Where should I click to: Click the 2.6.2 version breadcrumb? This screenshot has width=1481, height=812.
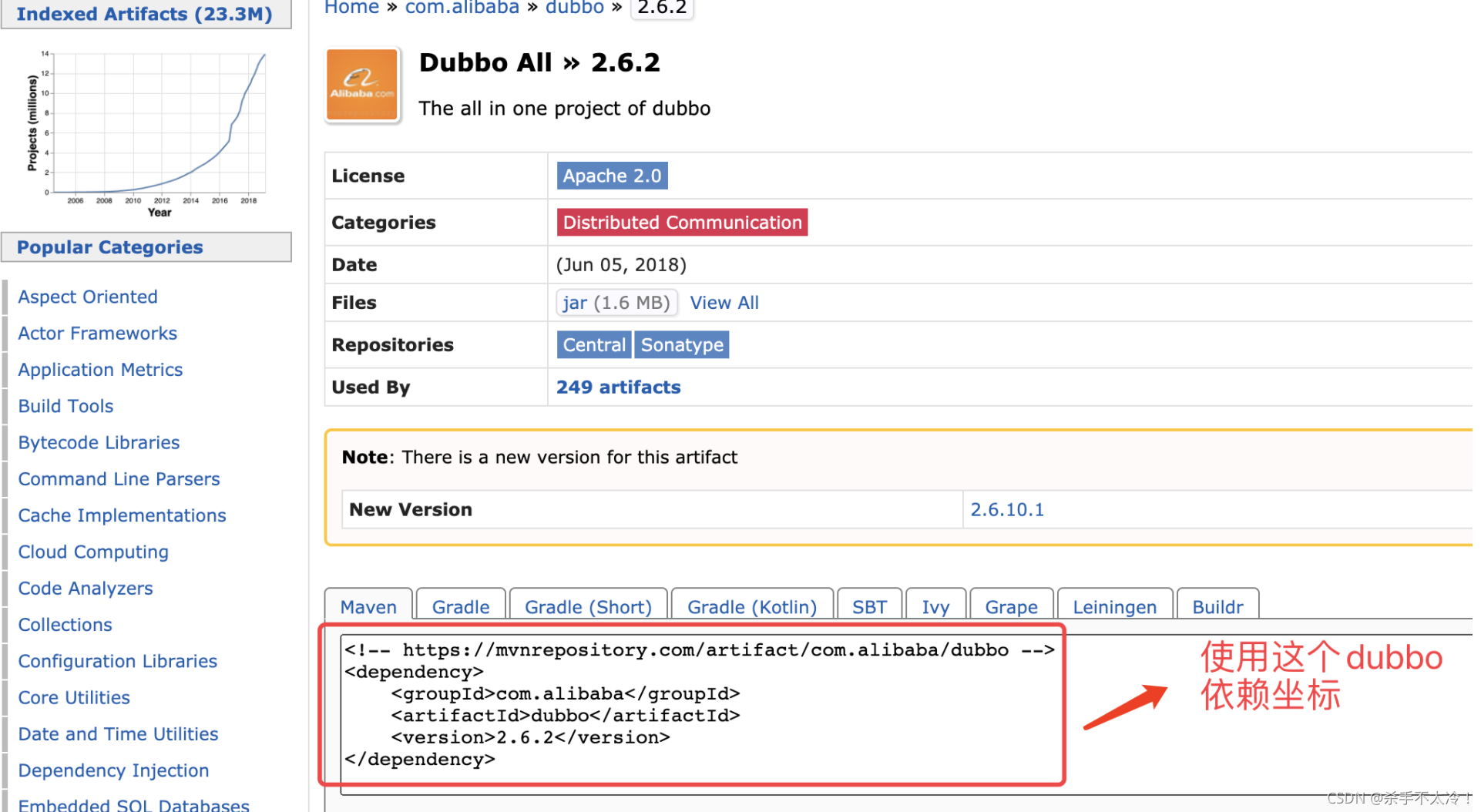[x=662, y=8]
